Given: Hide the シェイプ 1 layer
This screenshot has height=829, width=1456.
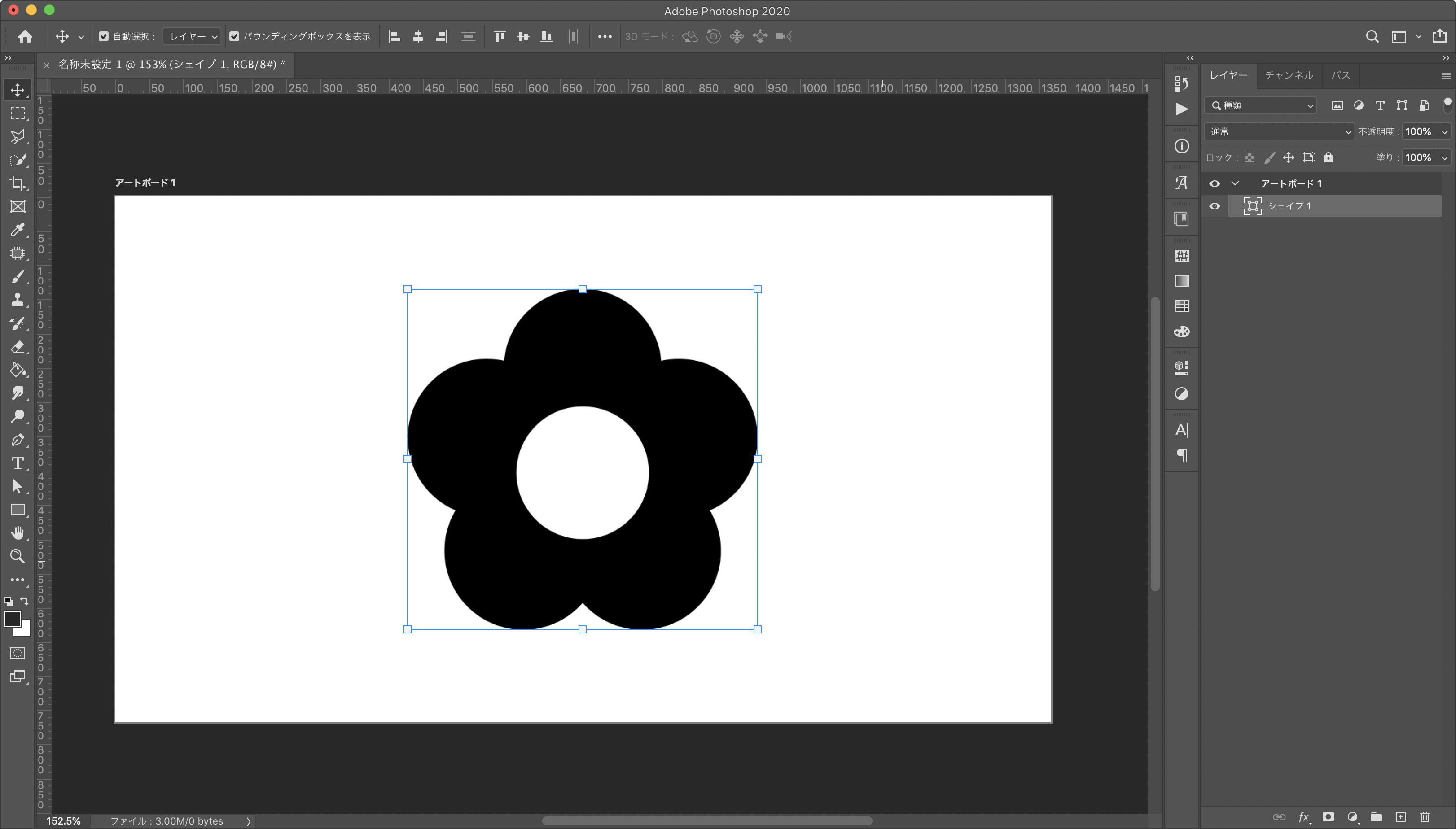Looking at the screenshot, I should (x=1215, y=206).
